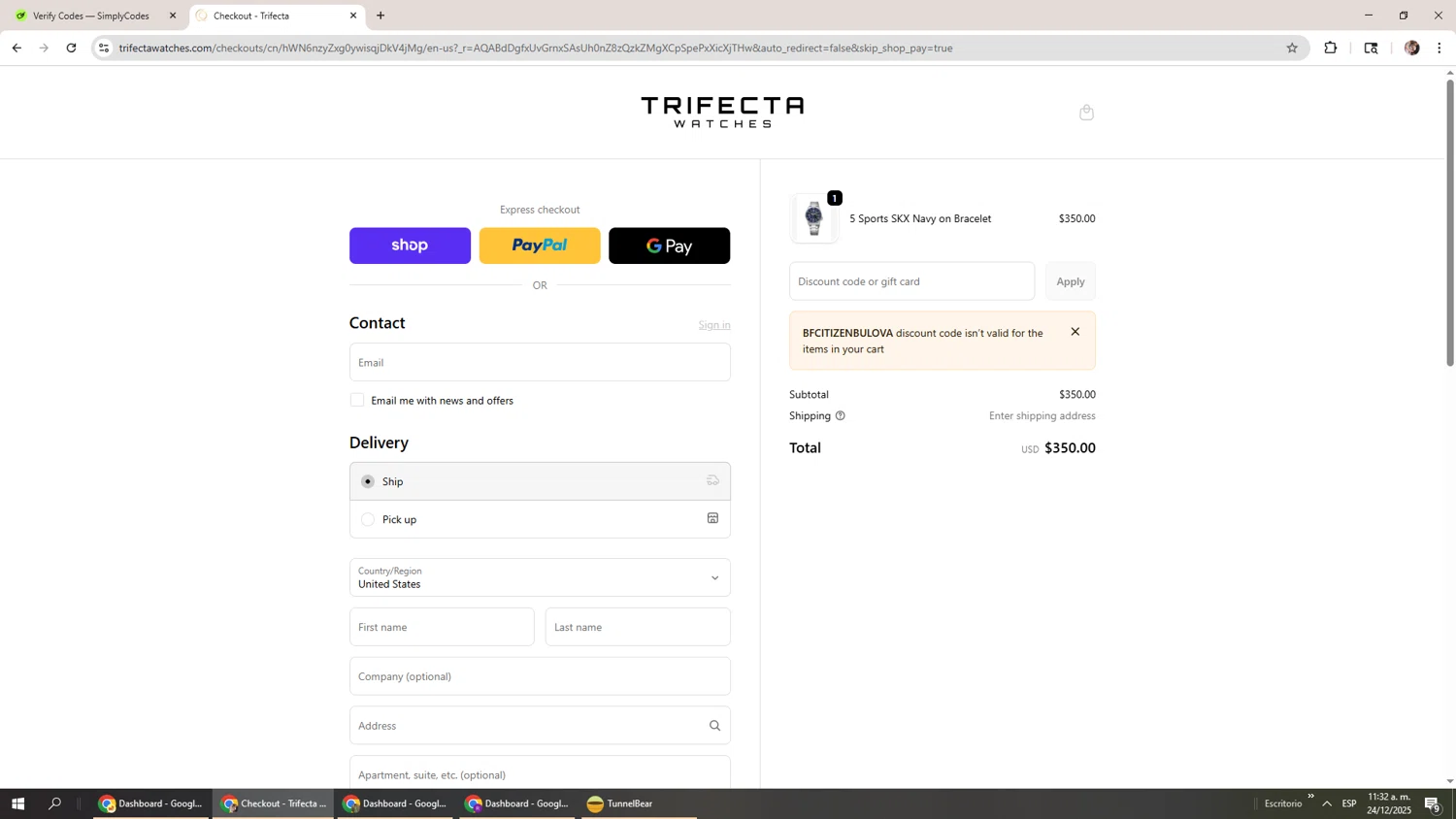Viewport: 1456px width, 819px height.
Task: Check Email me with news and offers
Action: point(357,400)
